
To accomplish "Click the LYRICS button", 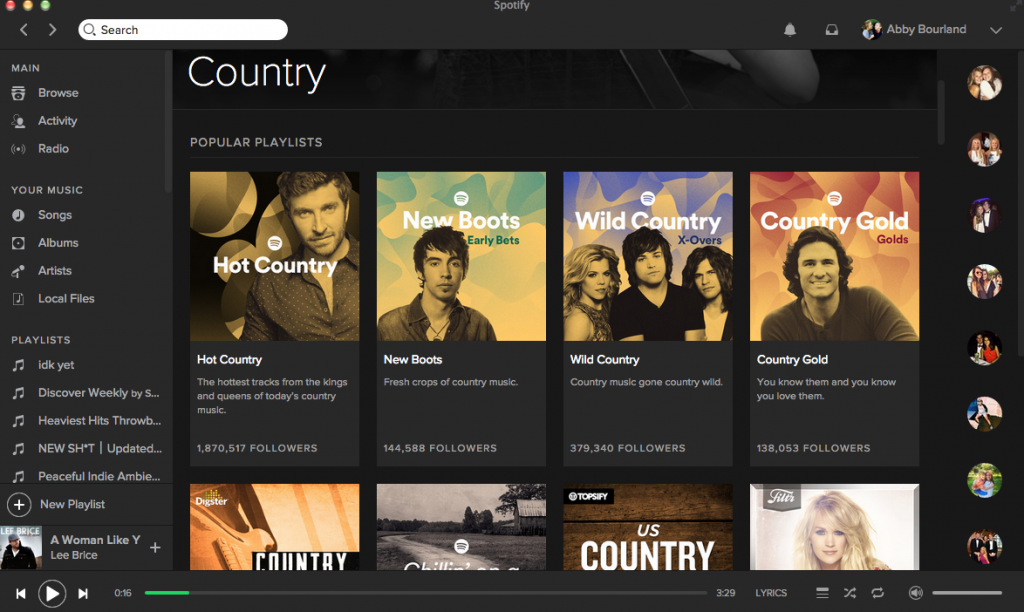I will [x=770, y=593].
